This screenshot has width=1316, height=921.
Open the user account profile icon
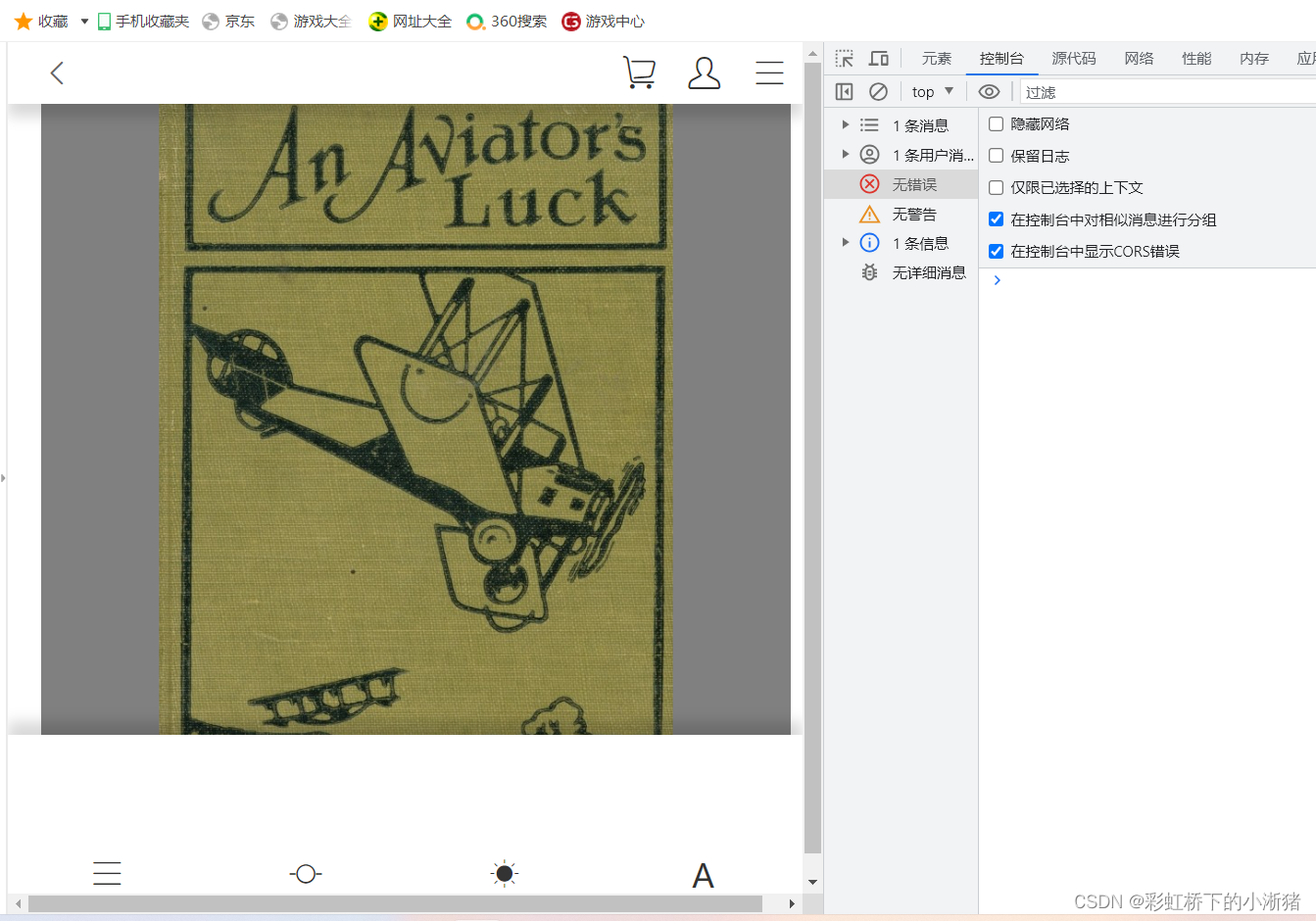pos(704,73)
